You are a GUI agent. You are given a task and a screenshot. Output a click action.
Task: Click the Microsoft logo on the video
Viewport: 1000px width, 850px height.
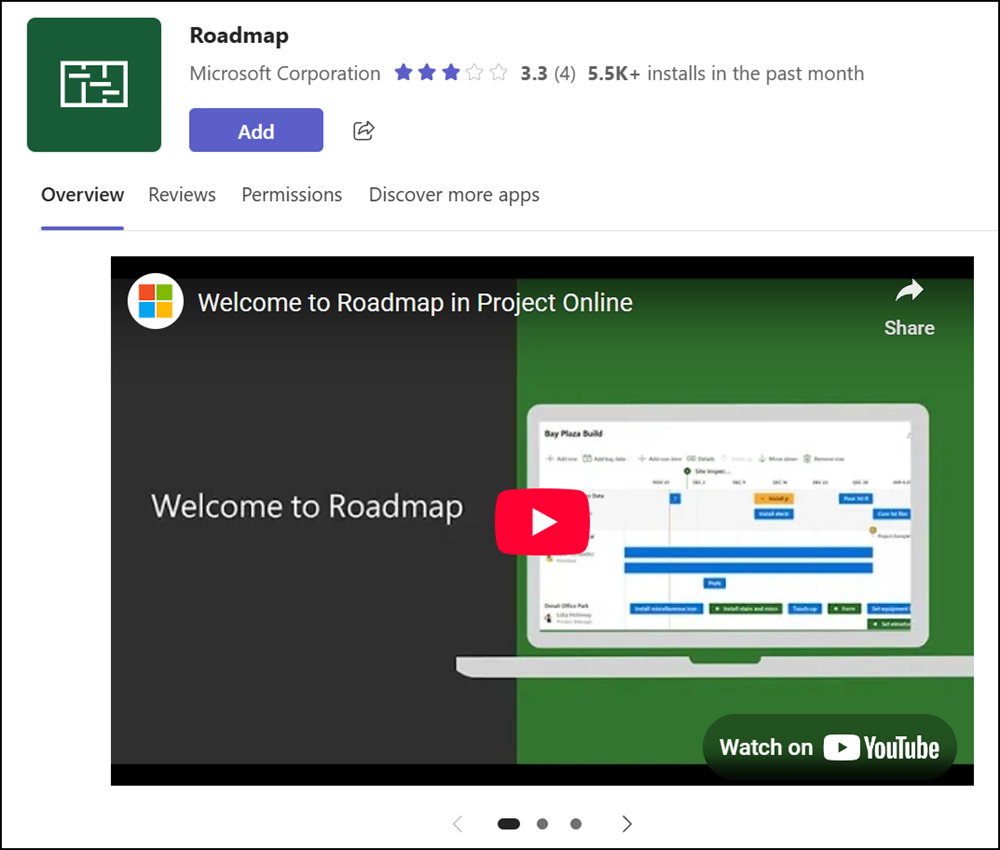coord(154,301)
